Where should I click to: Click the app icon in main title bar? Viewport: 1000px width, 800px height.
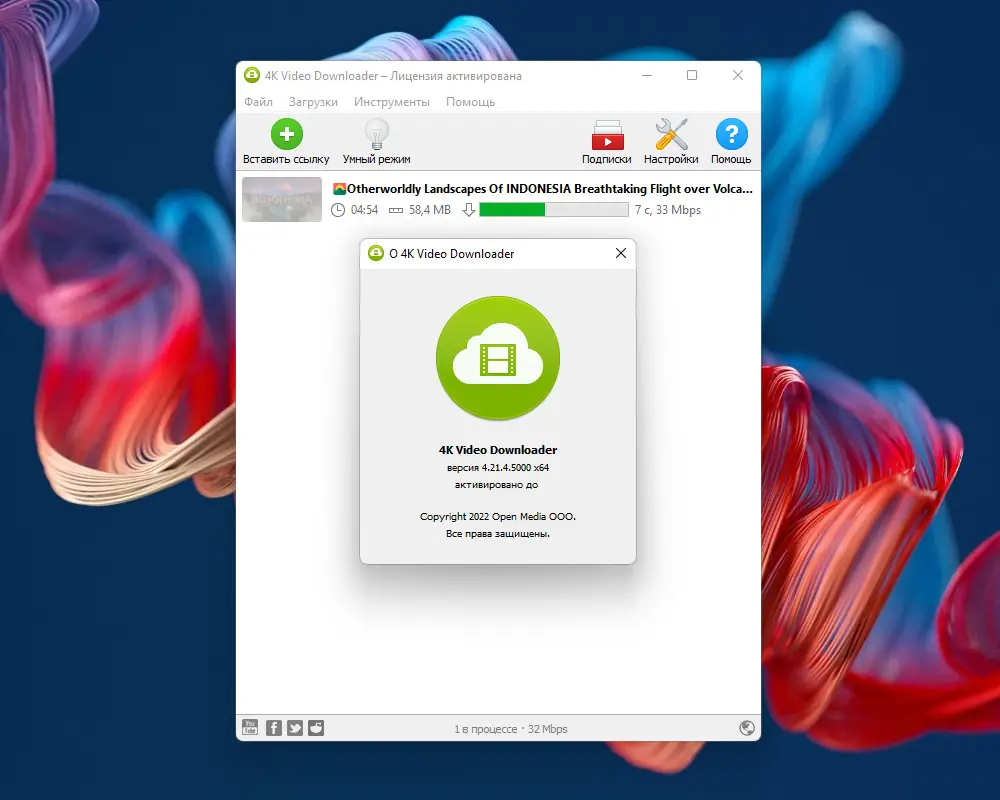[x=252, y=75]
